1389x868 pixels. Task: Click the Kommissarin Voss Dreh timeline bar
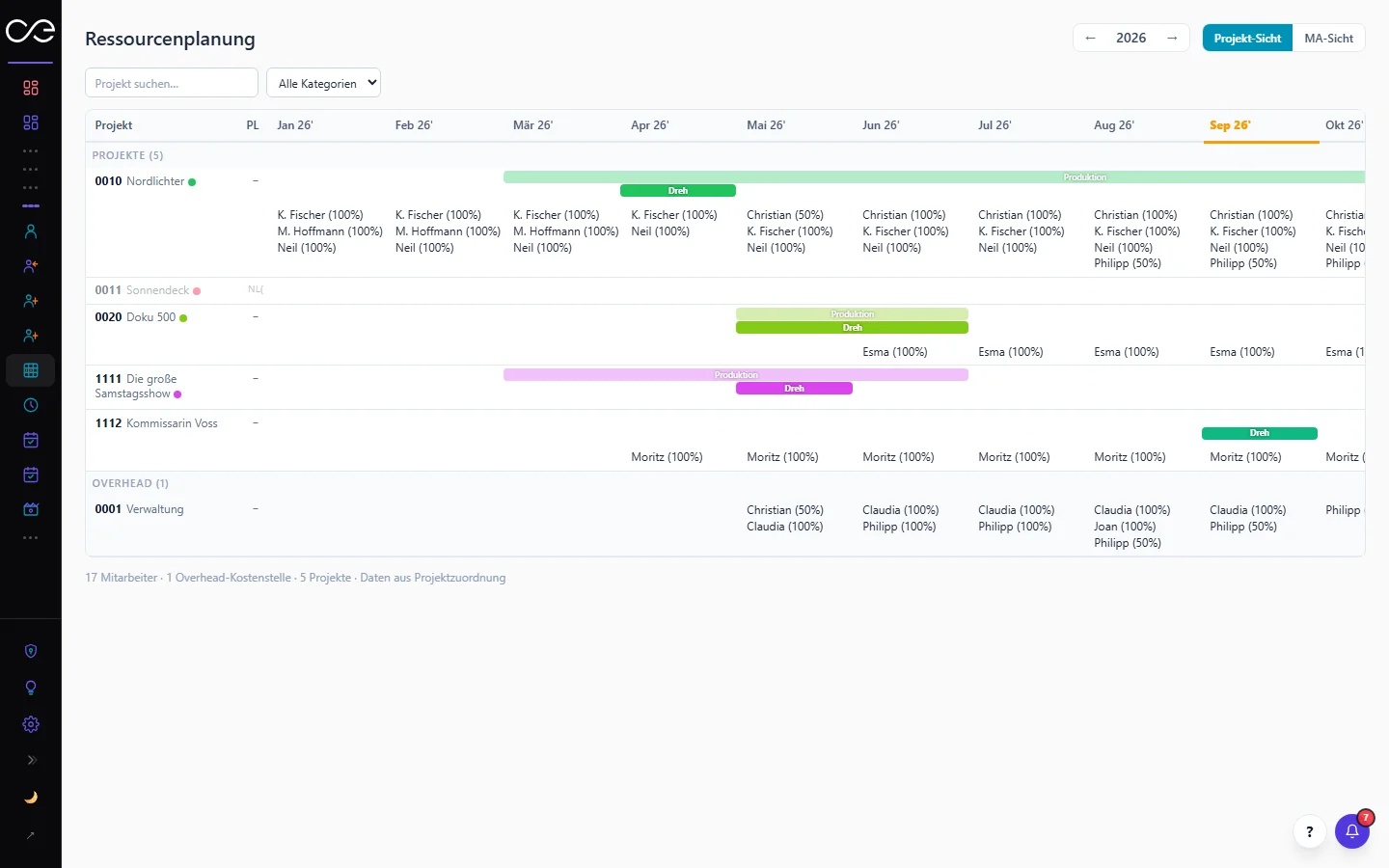point(1260,433)
